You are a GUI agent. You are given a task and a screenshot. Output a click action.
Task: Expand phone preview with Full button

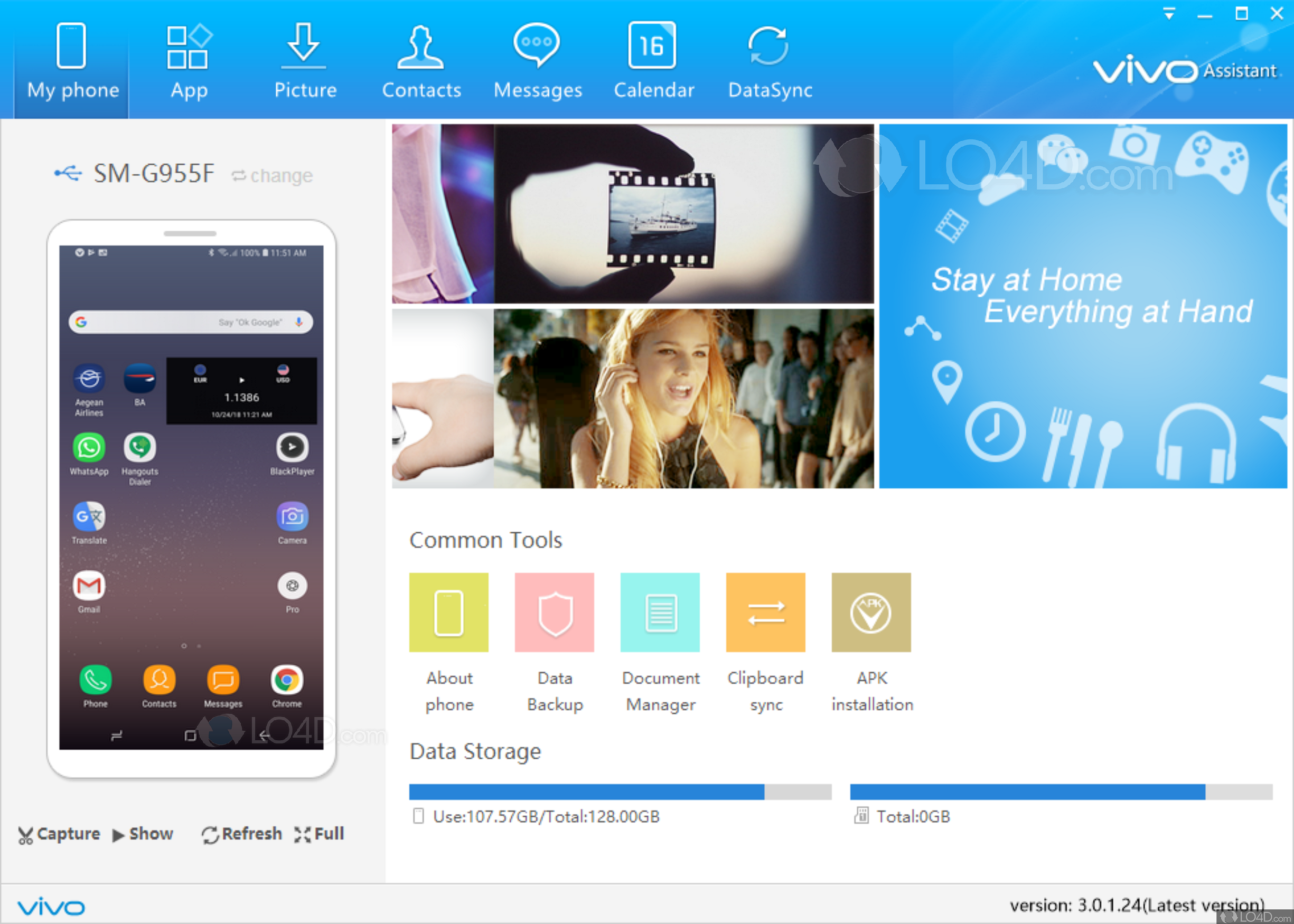click(x=320, y=834)
